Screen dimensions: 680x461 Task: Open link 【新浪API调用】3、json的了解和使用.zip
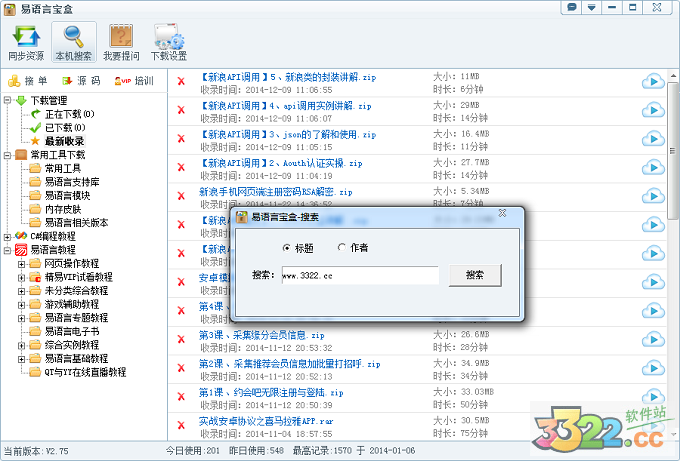click(288, 134)
